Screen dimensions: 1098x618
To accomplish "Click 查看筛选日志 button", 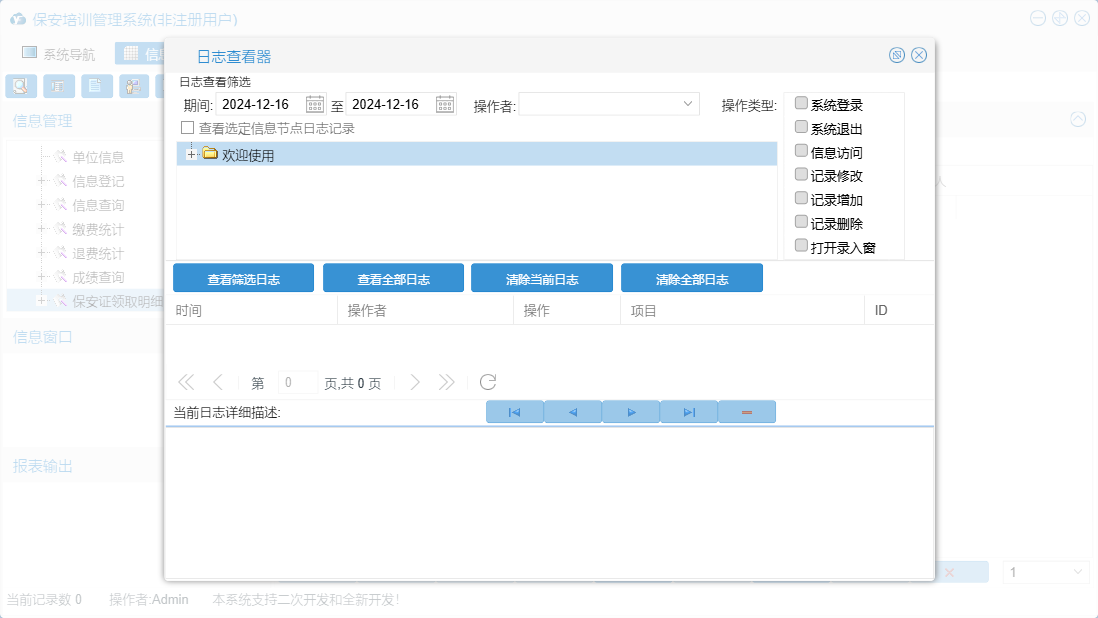I will pos(243,279).
